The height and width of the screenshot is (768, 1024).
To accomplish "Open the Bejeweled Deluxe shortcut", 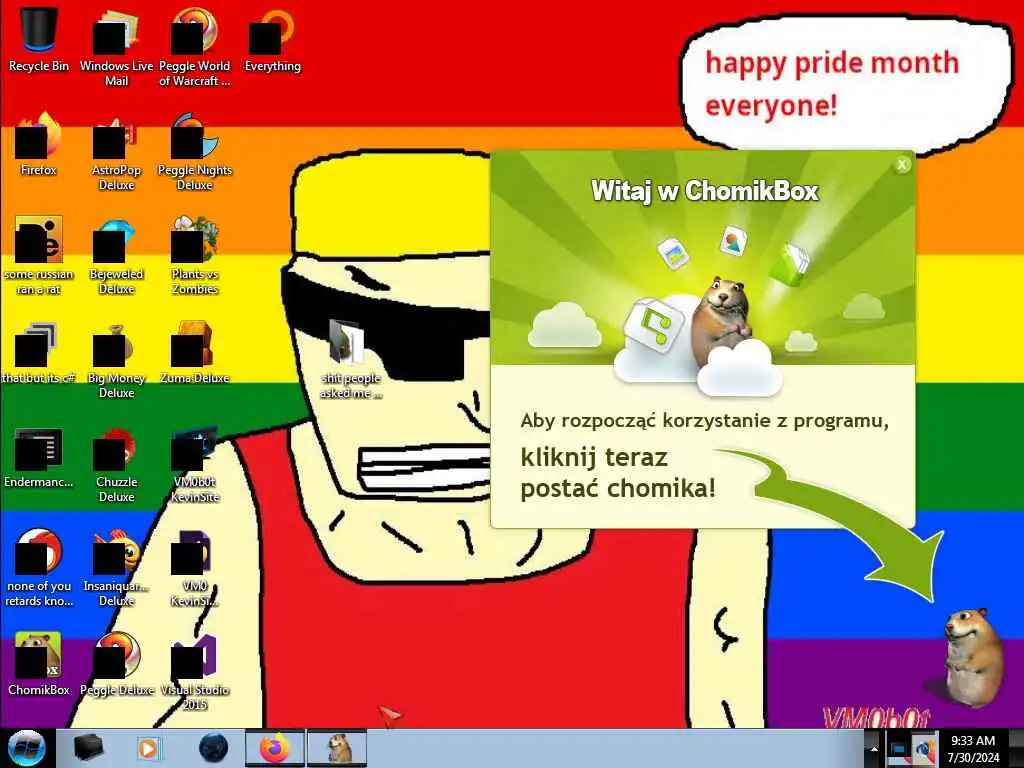I will (x=116, y=256).
